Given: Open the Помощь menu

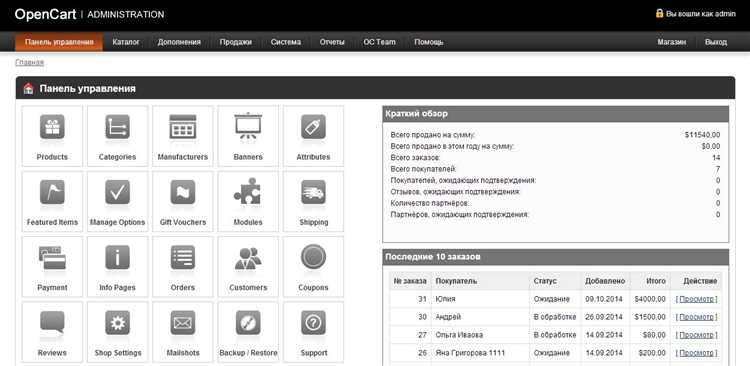Looking at the screenshot, I should click(429, 42).
